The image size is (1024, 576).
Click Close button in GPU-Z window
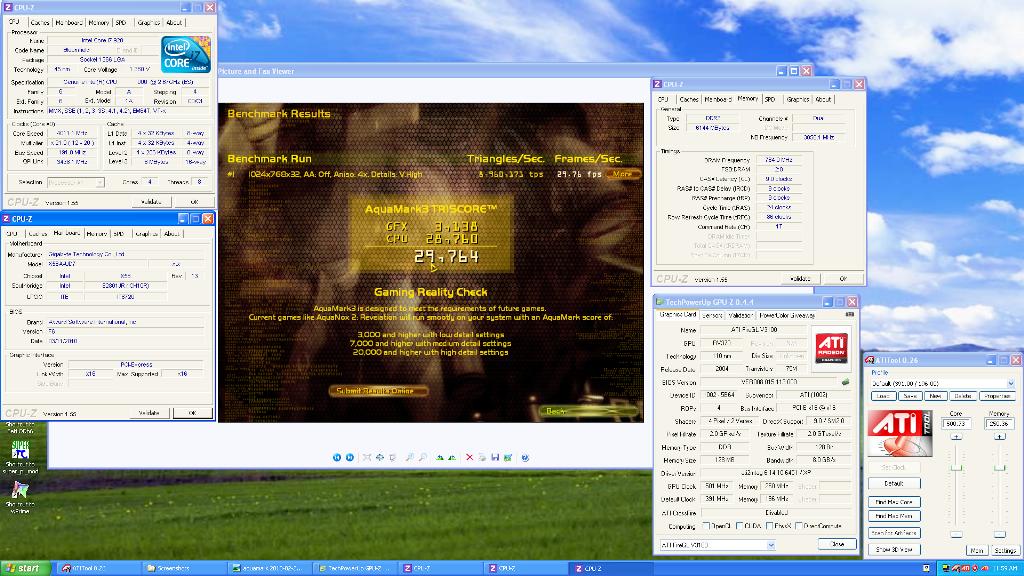tap(837, 544)
